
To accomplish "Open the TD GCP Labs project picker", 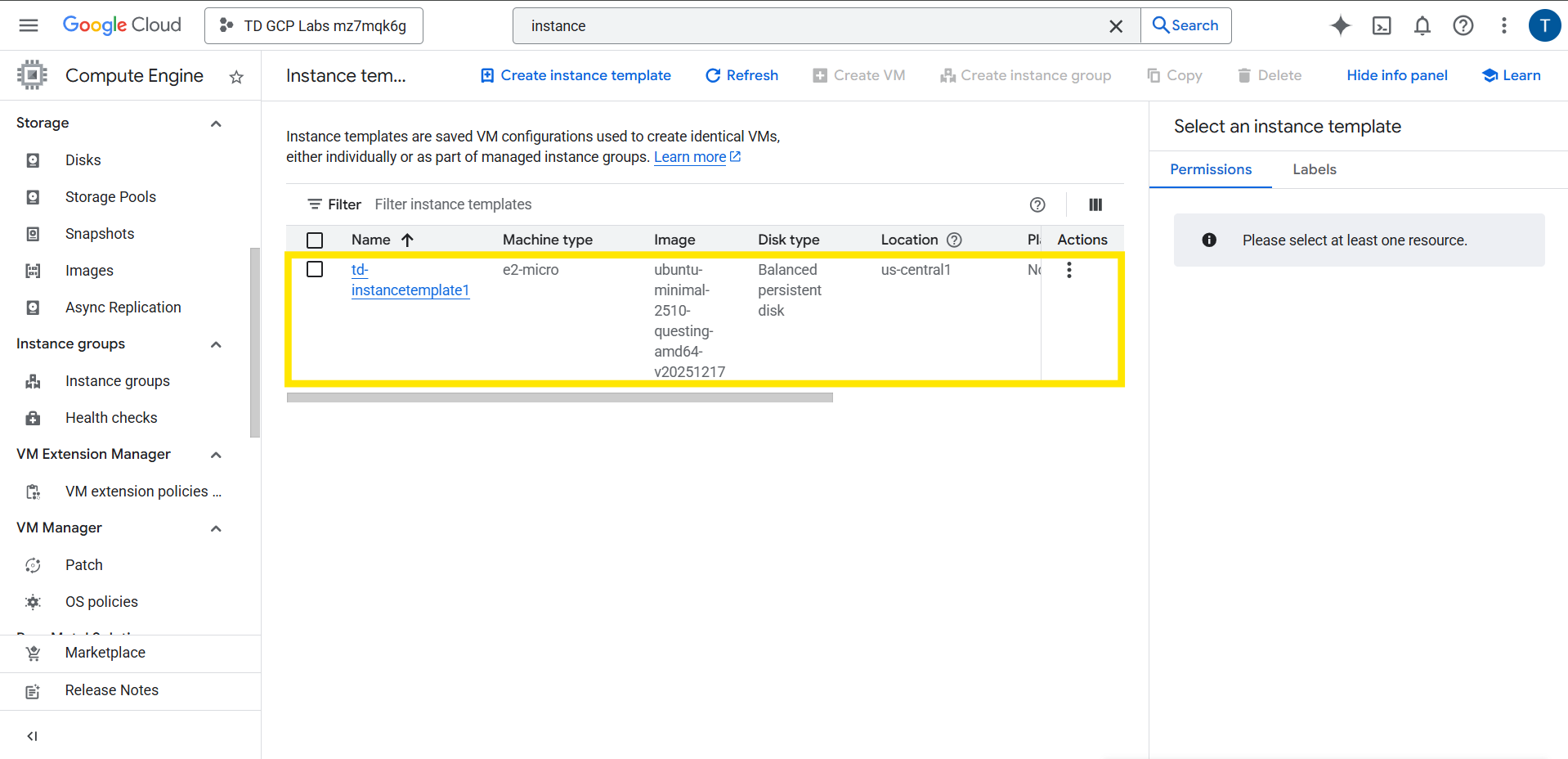I will click(x=314, y=26).
